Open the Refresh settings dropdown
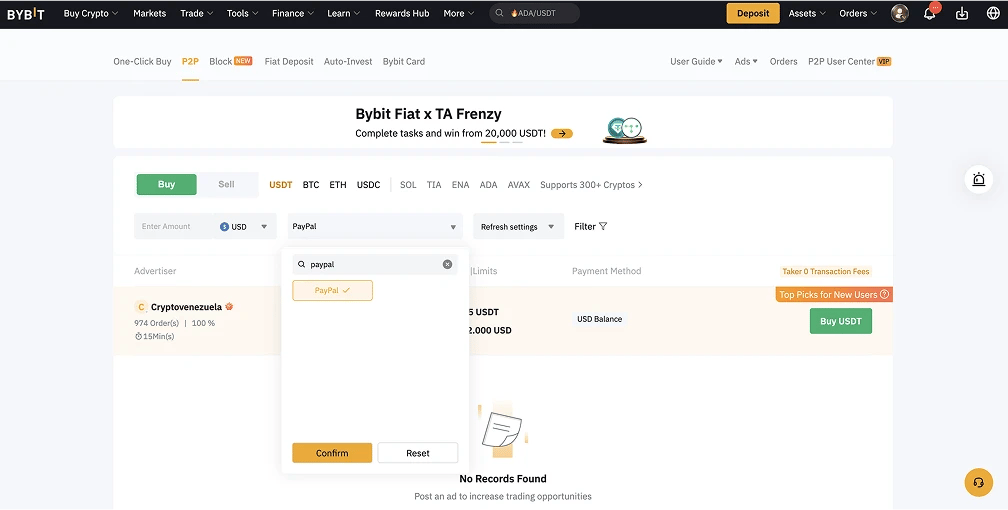Image resolution: width=1008 pixels, height=510 pixels. [x=518, y=227]
